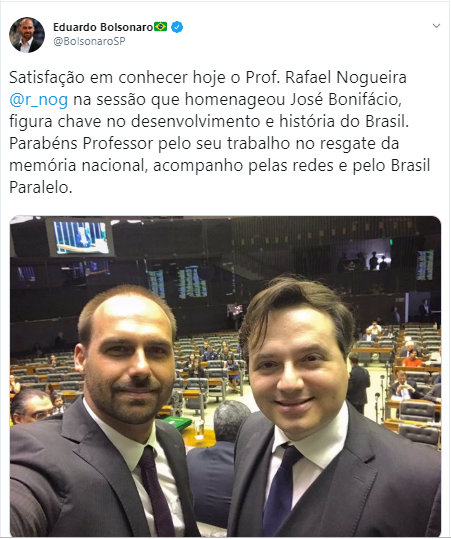Image resolution: width=451 pixels, height=539 pixels.
Task: Click the tweet line starting with Satisfação
Action: point(208,77)
